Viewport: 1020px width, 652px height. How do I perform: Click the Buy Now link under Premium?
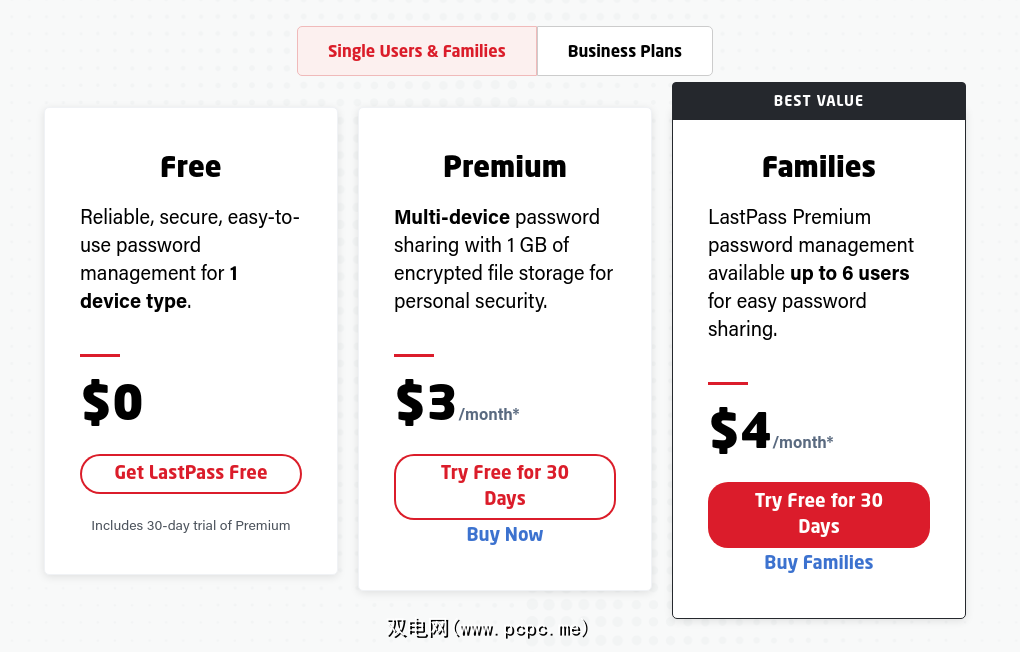[505, 535]
